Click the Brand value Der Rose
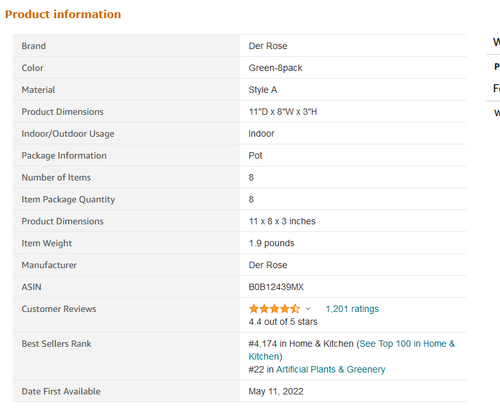The image size is (500, 419). click(268, 46)
